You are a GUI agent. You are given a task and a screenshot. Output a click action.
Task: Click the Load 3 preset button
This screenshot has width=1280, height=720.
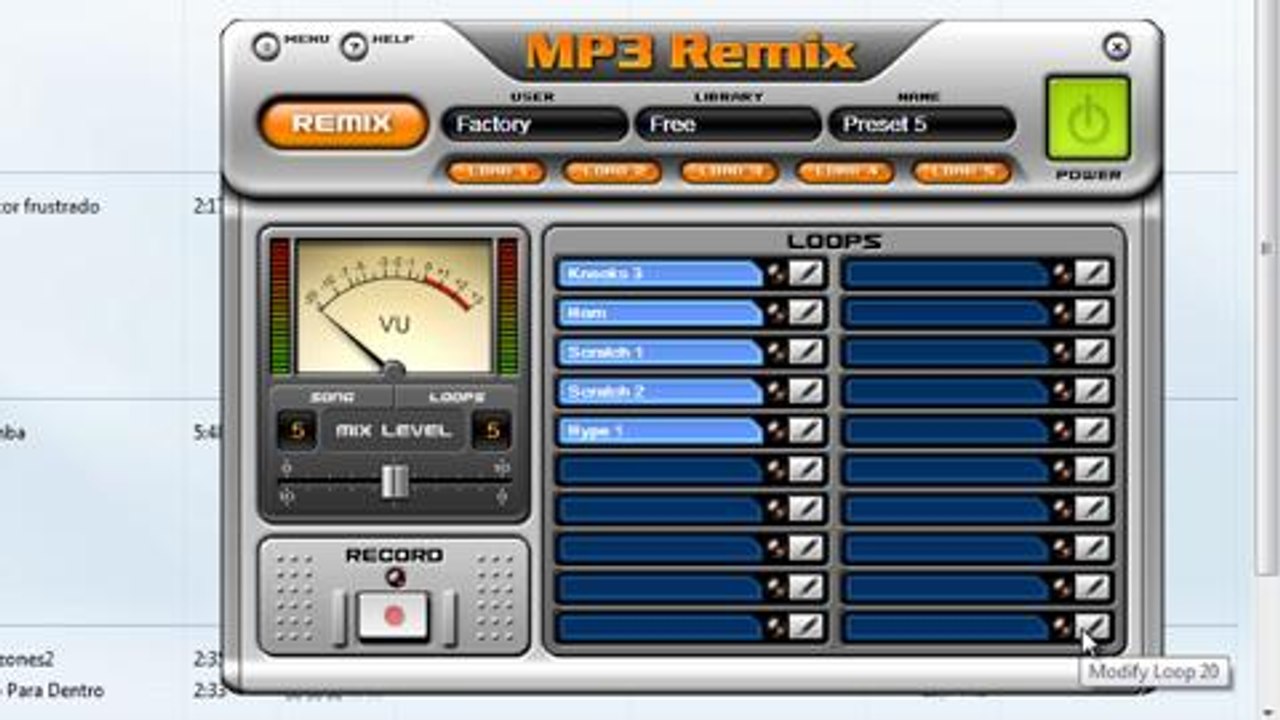pyautogui.click(x=729, y=171)
